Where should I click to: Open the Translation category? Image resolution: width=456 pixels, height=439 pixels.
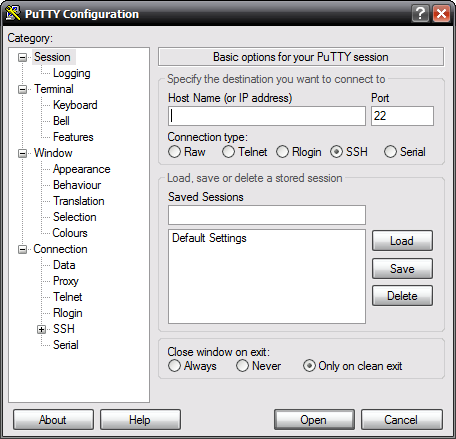pyautogui.click(x=79, y=201)
